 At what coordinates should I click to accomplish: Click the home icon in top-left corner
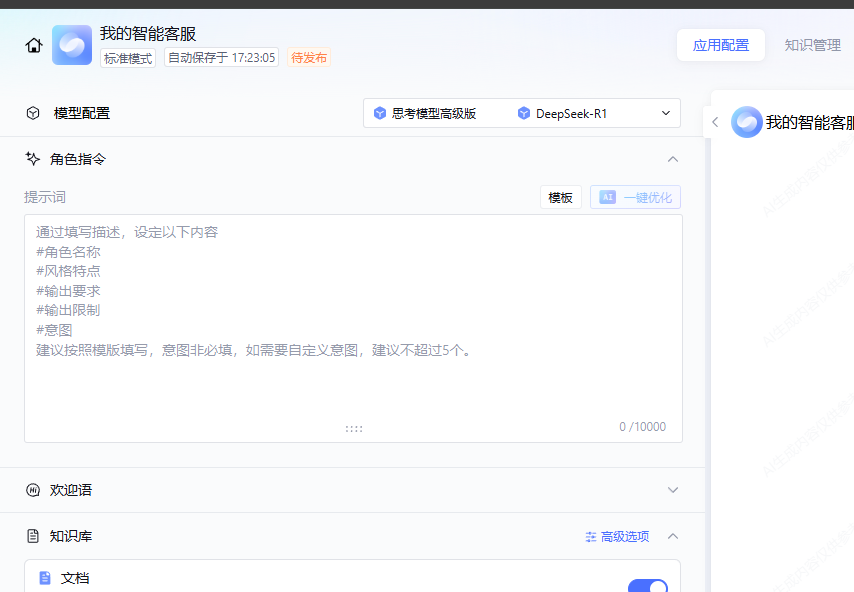coord(33,45)
